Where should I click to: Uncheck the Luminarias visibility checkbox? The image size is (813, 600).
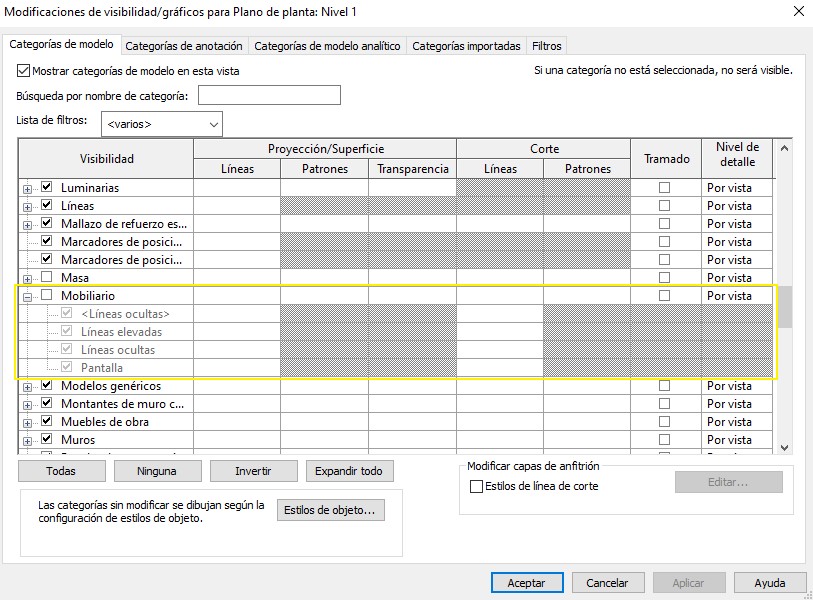pos(46,188)
